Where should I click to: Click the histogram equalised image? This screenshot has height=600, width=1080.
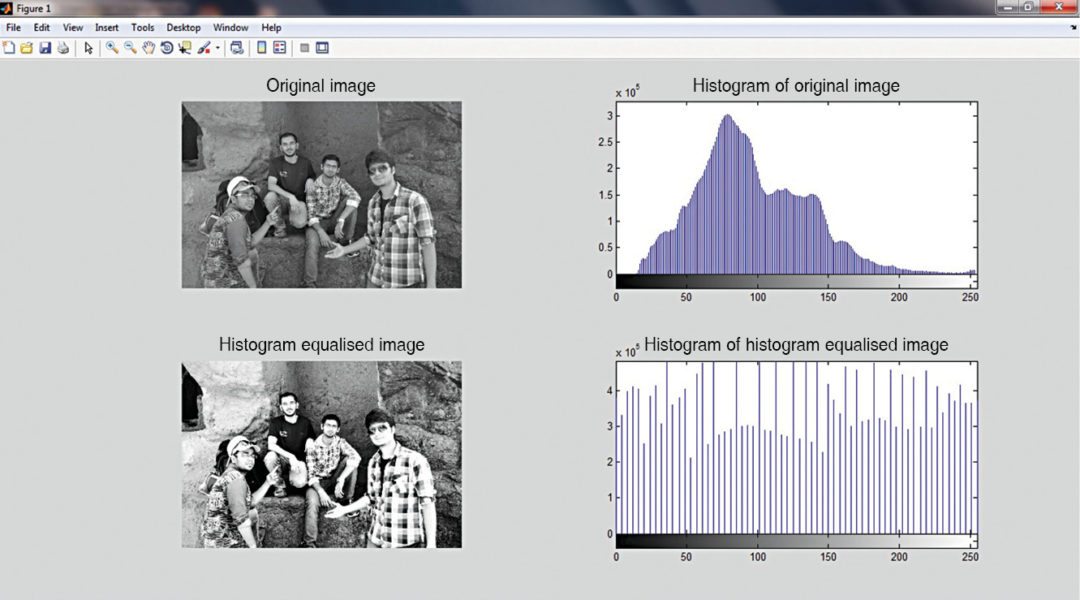tap(321, 454)
